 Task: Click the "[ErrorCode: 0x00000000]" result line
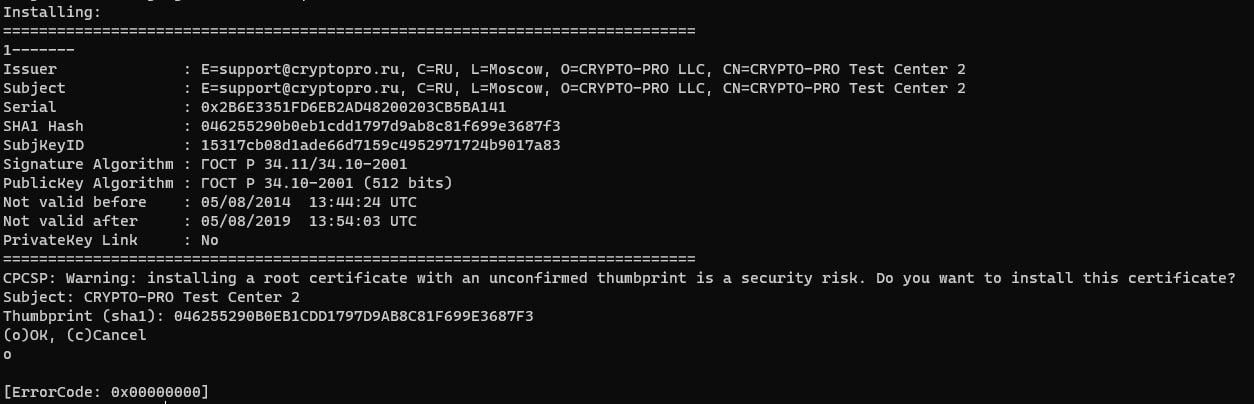point(106,392)
